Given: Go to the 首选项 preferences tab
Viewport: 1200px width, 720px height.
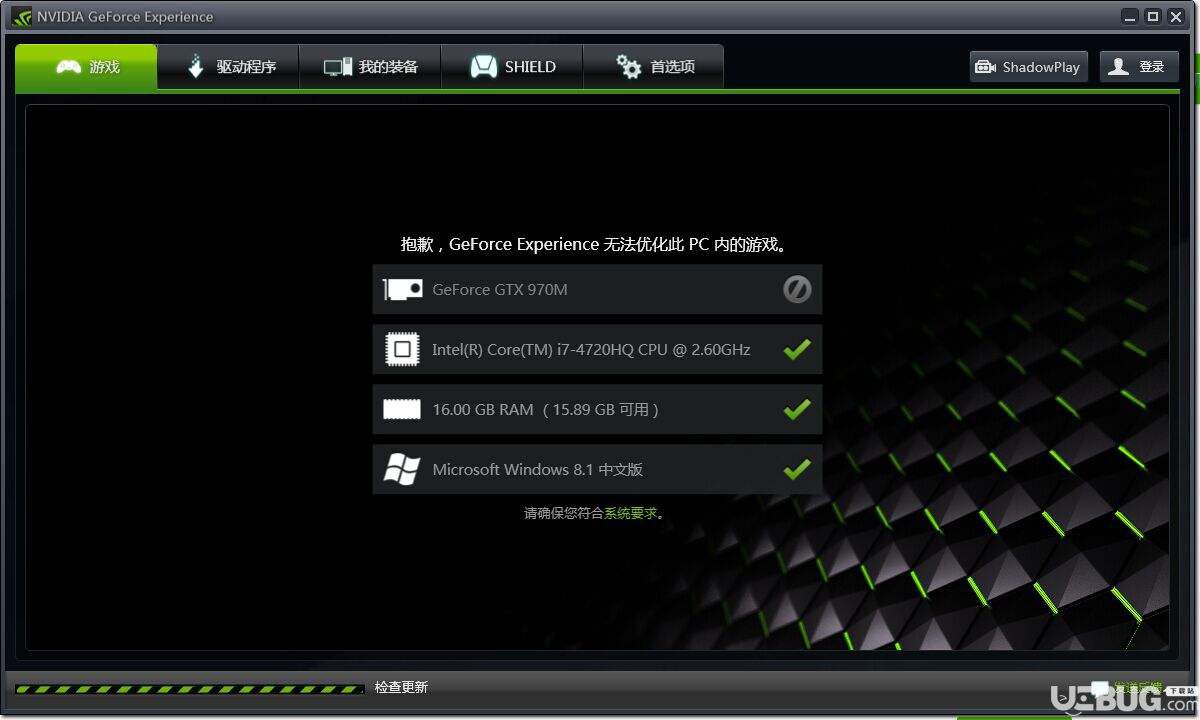Looking at the screenshot, I should pos(654,67).
